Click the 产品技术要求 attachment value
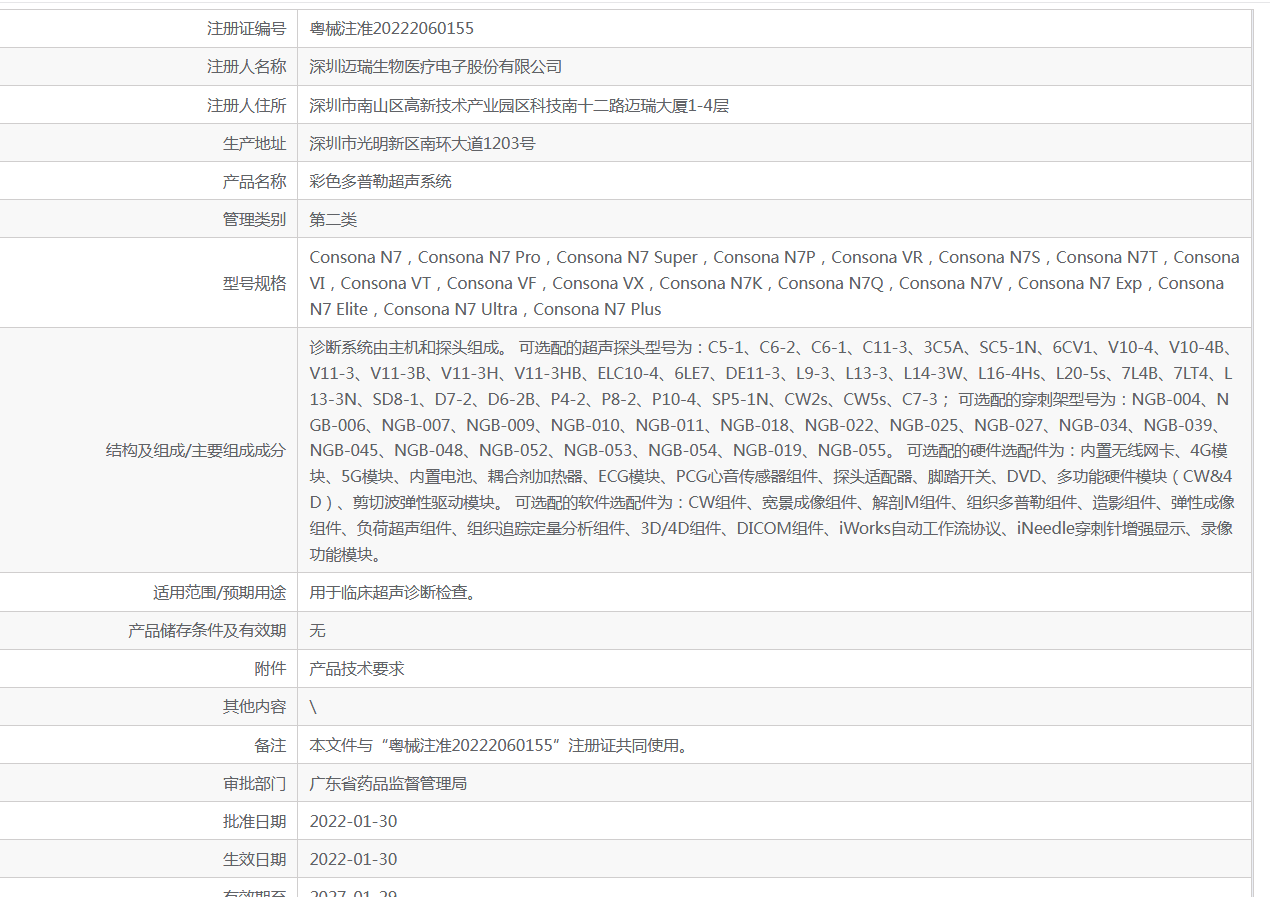Image resolution: width=1270 pixels, height=897 pixels. [357, 668]
